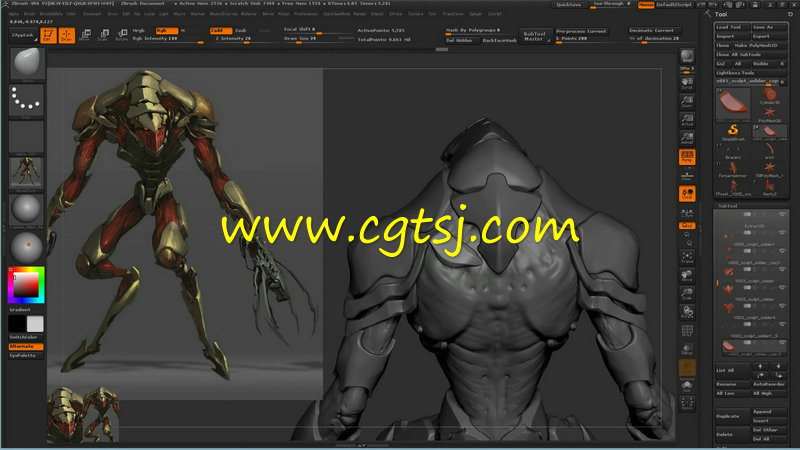The width and height of the screenshot is (800, 450).
Task: Click the Scroll canvas icon
Action: point(687,83)
